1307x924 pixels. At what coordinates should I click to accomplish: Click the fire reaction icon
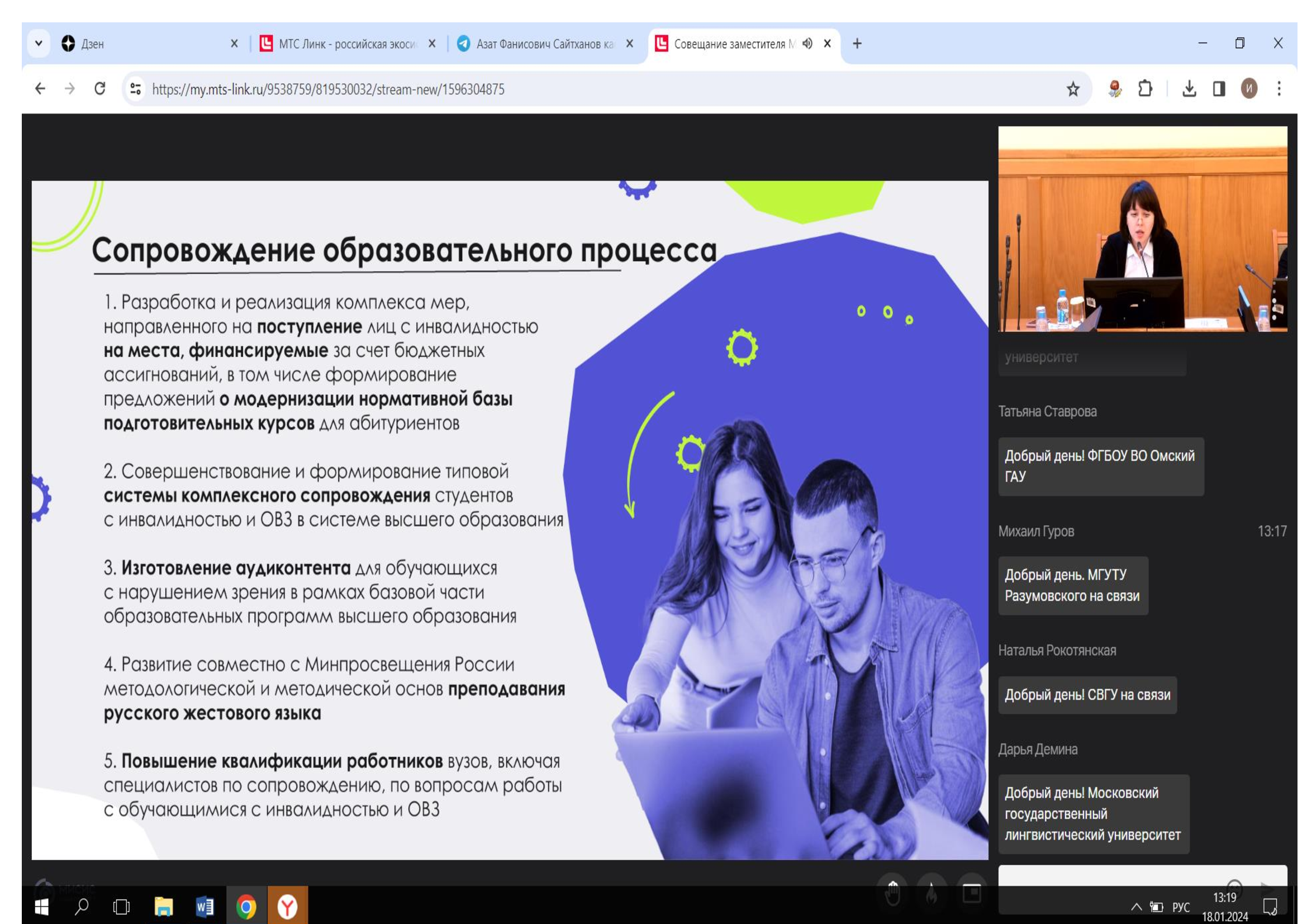click(x=932, y=891)
